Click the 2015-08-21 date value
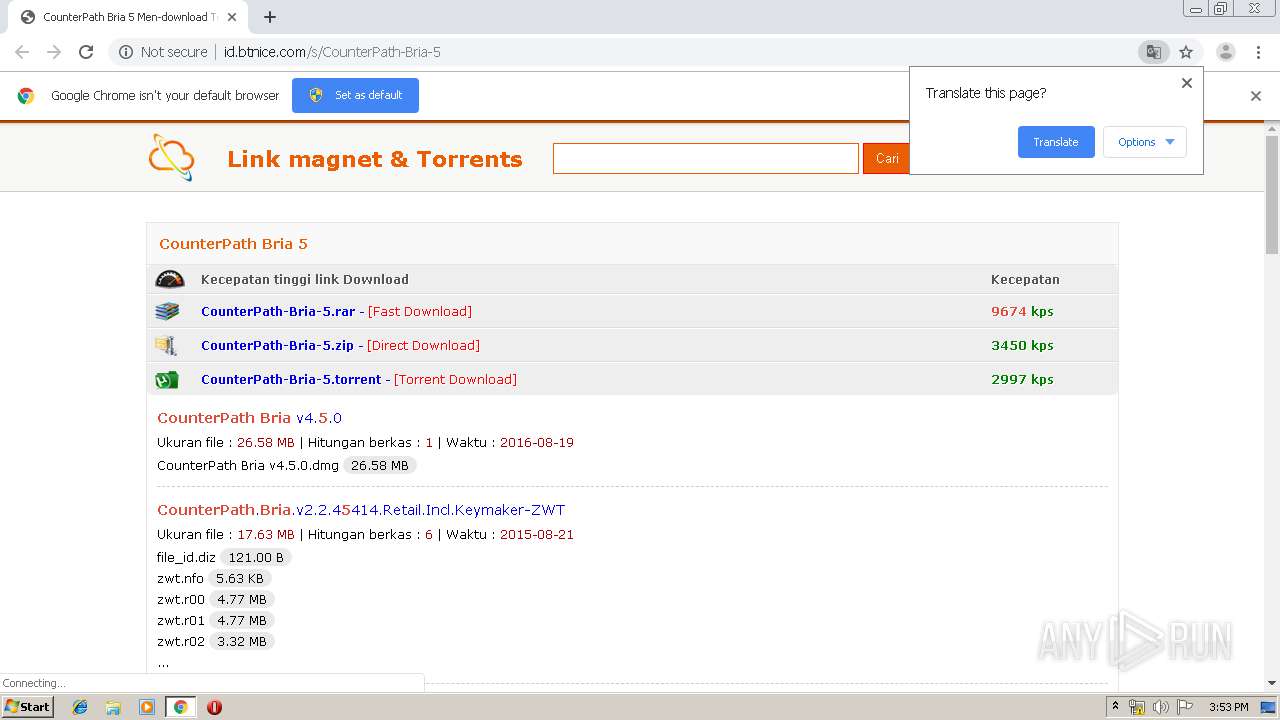 [x=537, y=534]
